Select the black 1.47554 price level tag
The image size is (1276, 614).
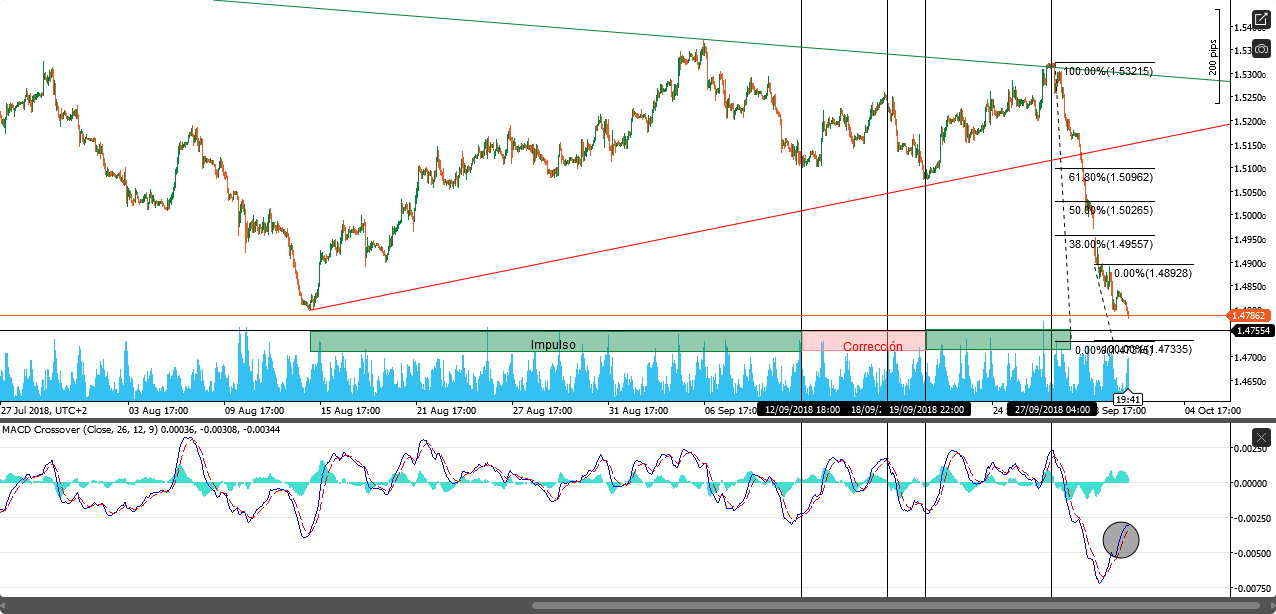coord(1254,330)
